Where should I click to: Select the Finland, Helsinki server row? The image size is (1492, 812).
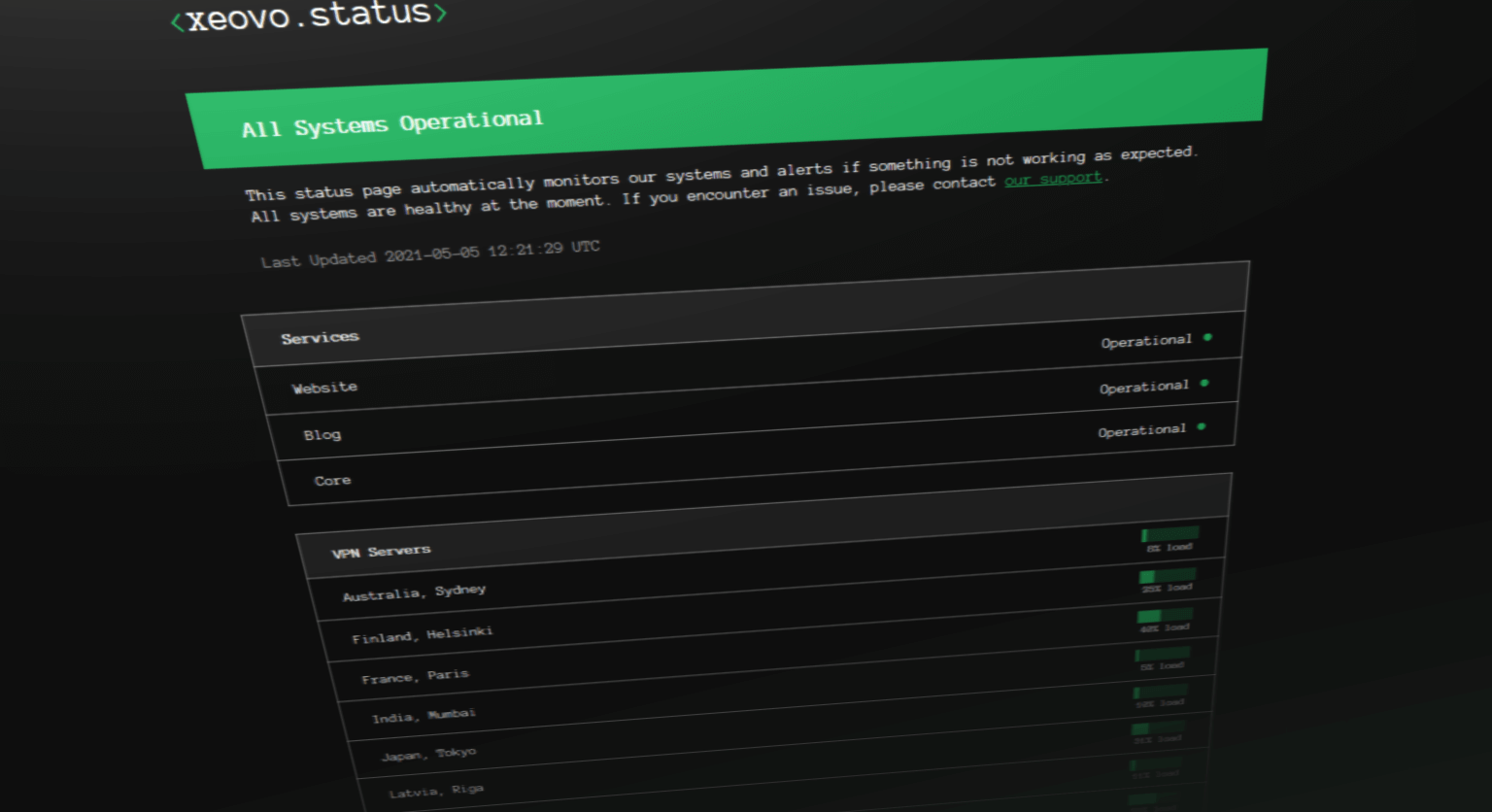(x=770, y=612)
